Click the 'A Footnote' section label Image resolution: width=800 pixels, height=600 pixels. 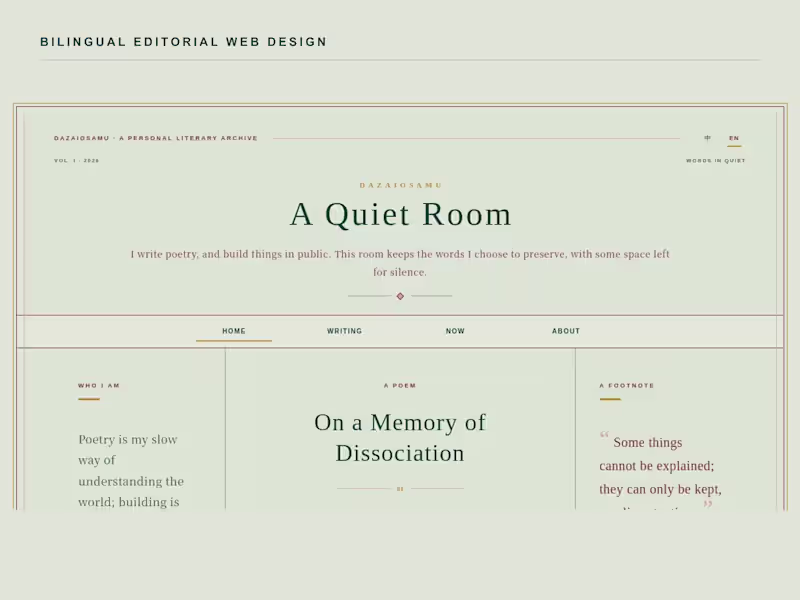pos(627,386)
